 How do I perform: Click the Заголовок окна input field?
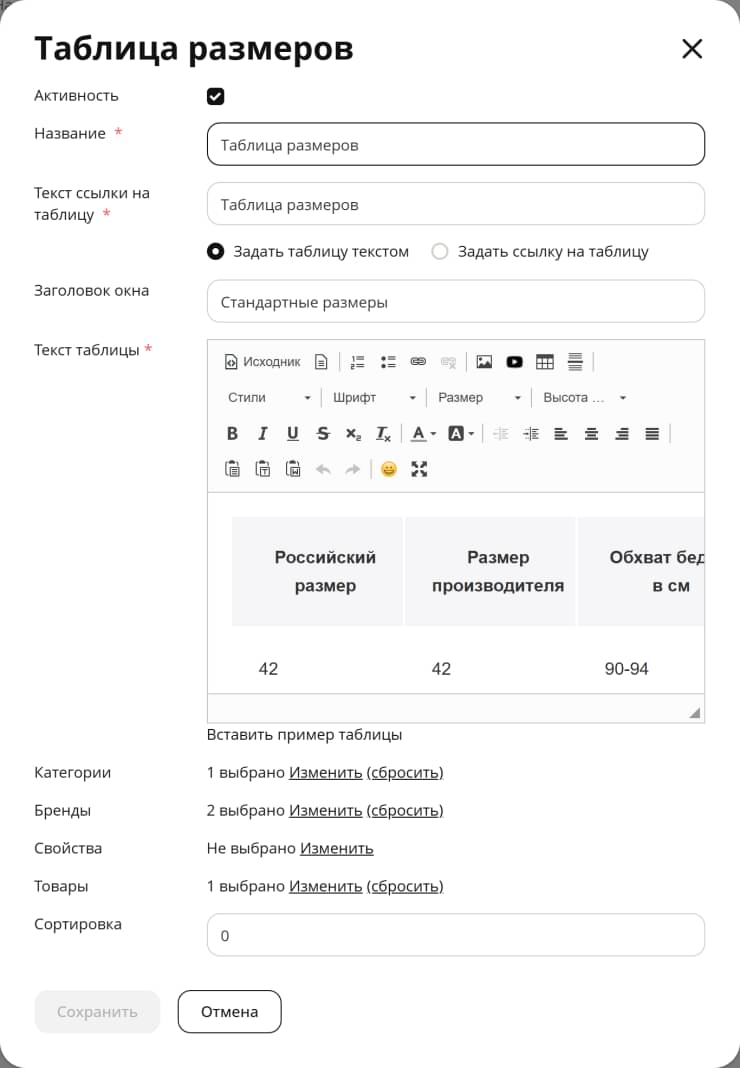coord(456,301)
